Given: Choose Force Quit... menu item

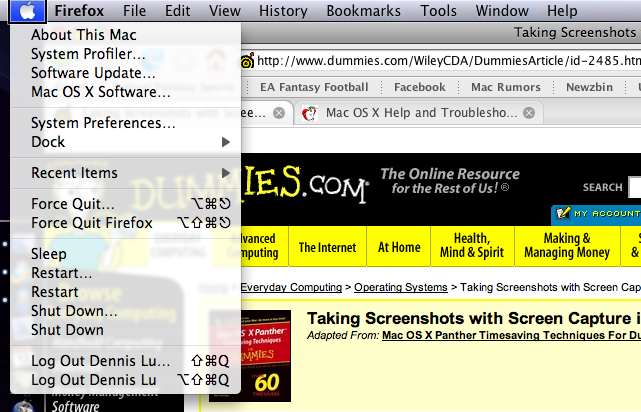Looking at the screenshot, I should [x=125, y=204].
